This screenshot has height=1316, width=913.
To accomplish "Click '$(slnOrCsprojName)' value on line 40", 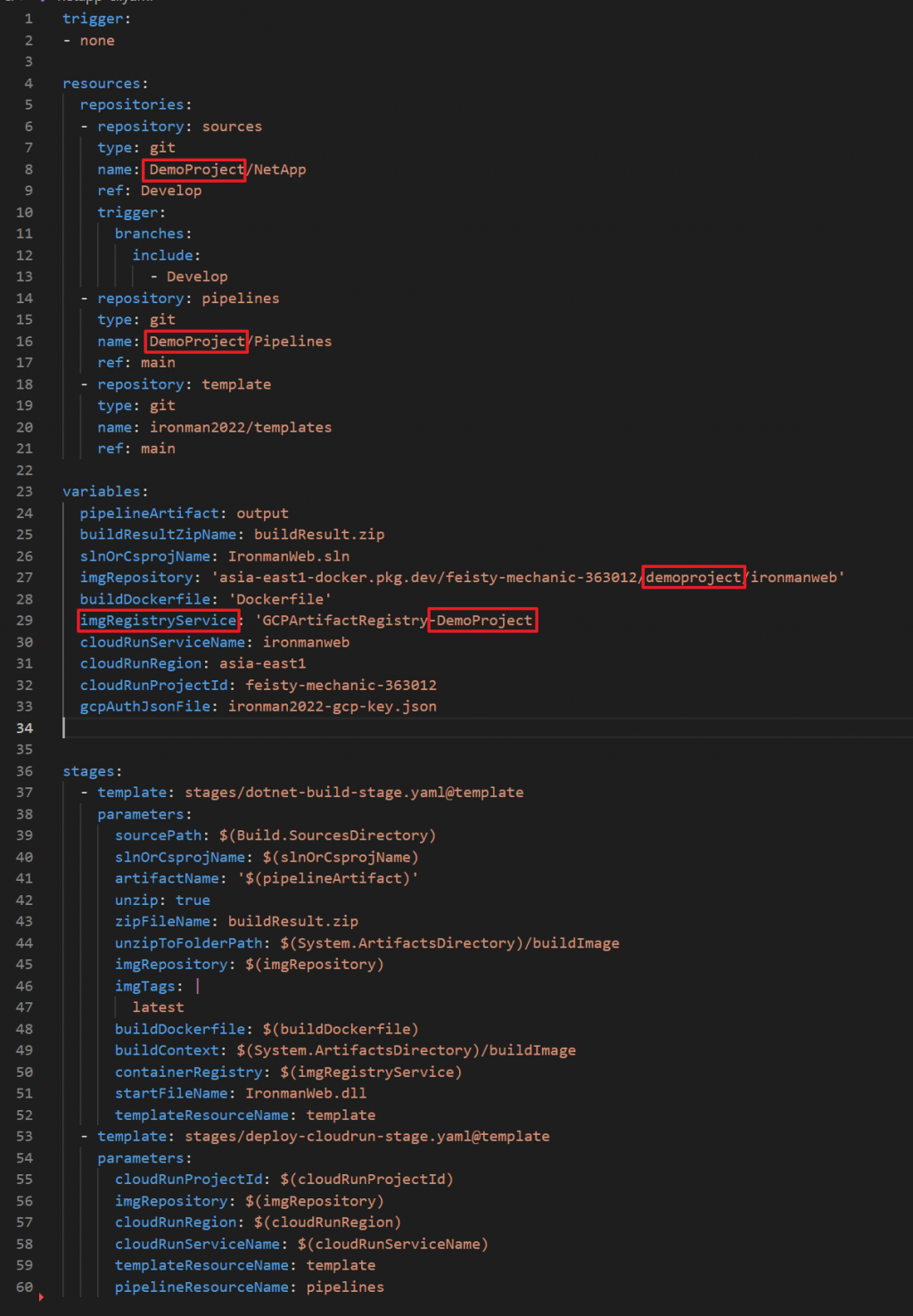I will (x=341, y=858).
